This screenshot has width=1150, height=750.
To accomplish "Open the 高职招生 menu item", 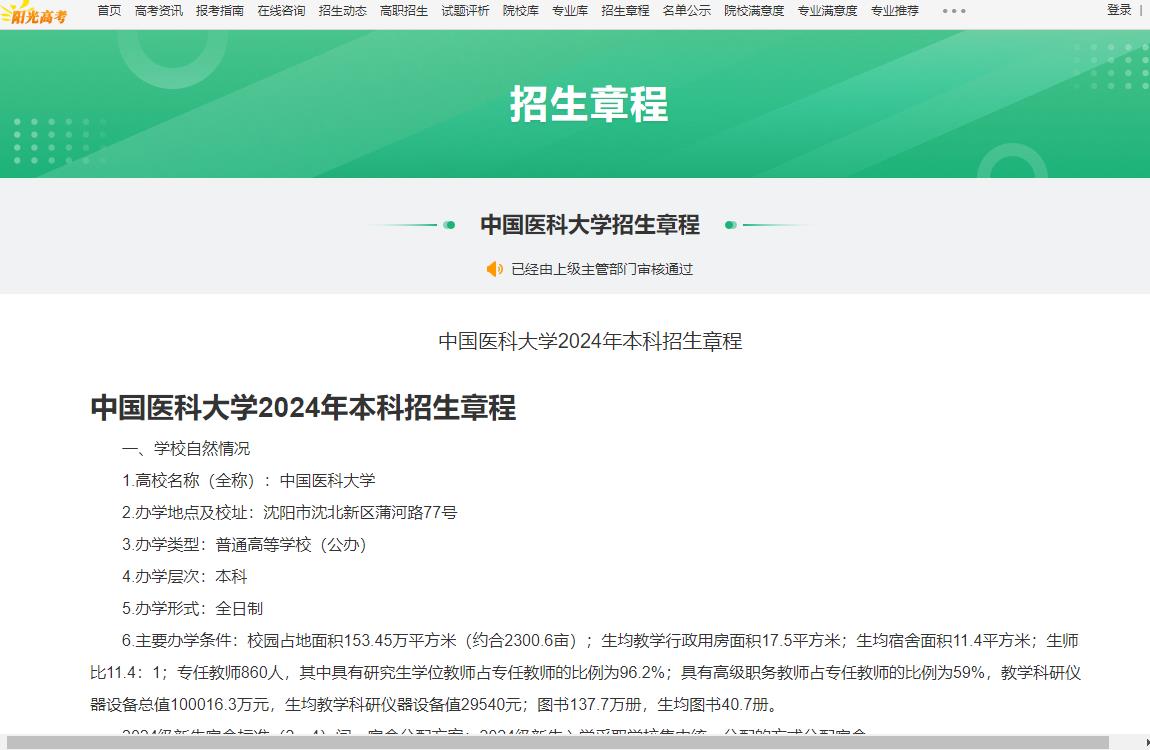I will pyautogui.click(x=404, y=11).
